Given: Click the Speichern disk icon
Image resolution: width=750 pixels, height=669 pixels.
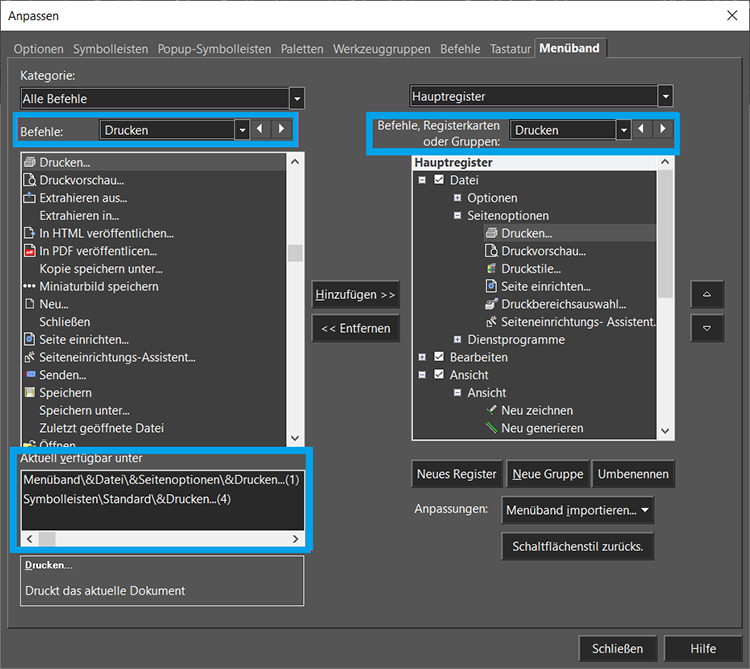Looking at the screenshot, I should (x=30, y=393).
